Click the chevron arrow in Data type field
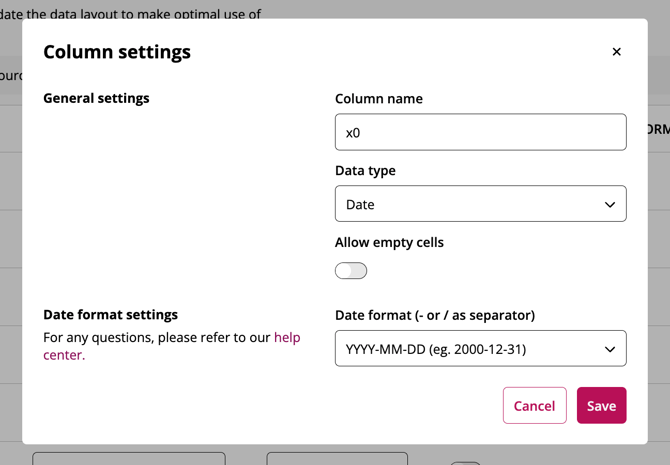This screenshot has height=465, width=670. pos(610,205)
